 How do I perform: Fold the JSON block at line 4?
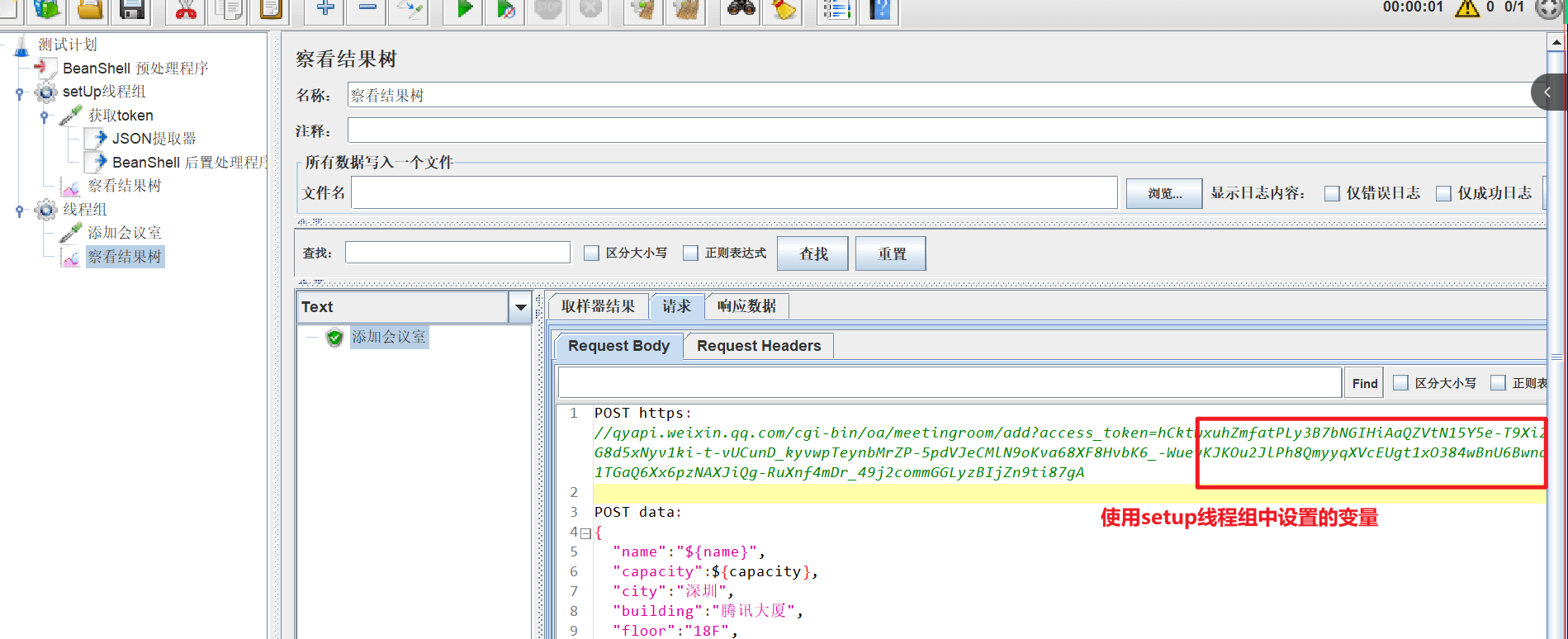point(585,533)
